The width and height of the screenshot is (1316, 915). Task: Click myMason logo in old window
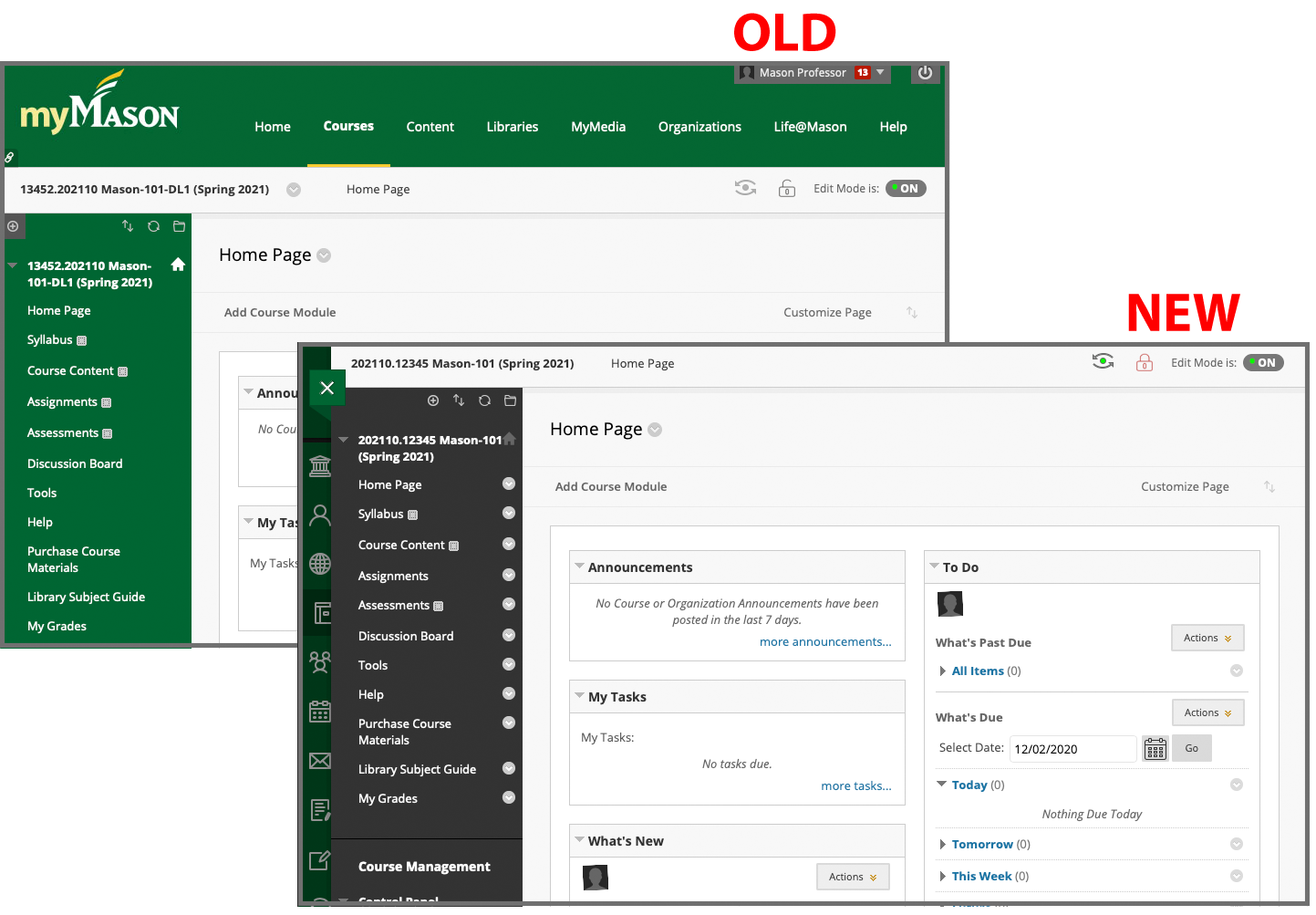pyautogui.click(x=99, y=102)
